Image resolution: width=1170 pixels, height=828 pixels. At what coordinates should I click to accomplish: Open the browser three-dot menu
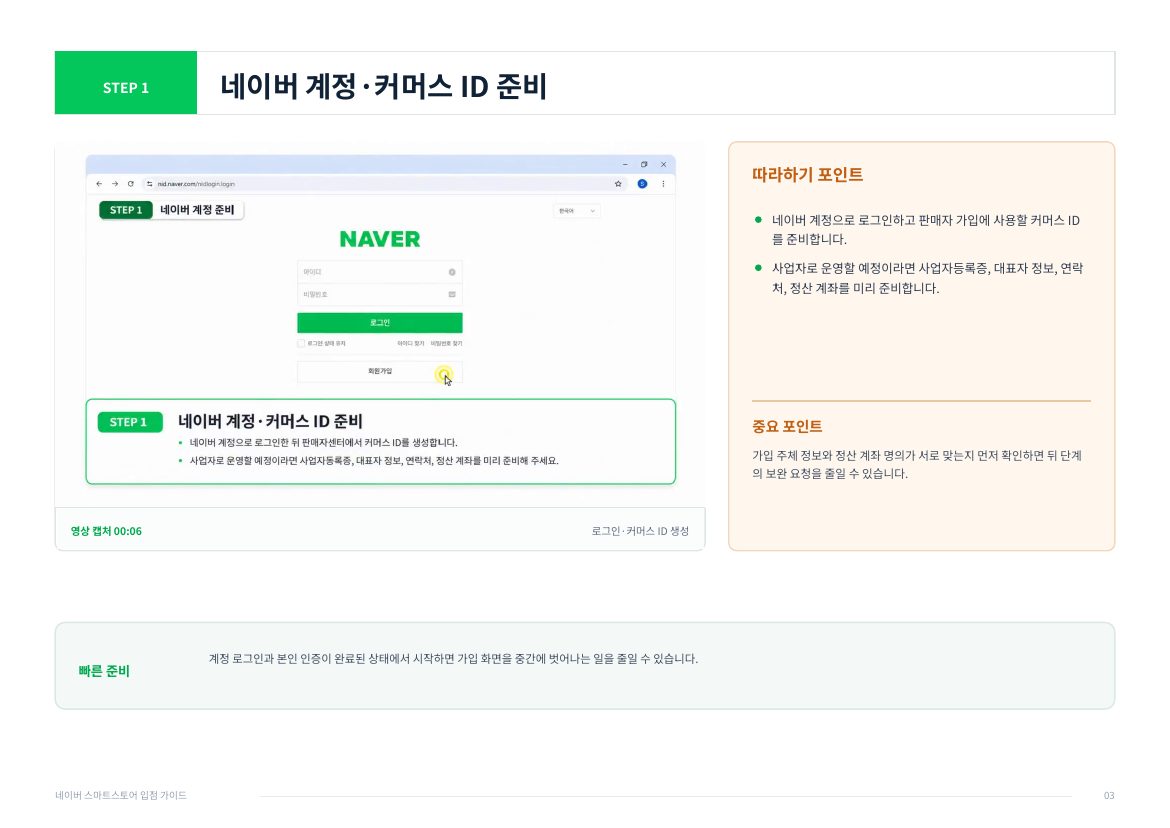(x=663, y=184)
